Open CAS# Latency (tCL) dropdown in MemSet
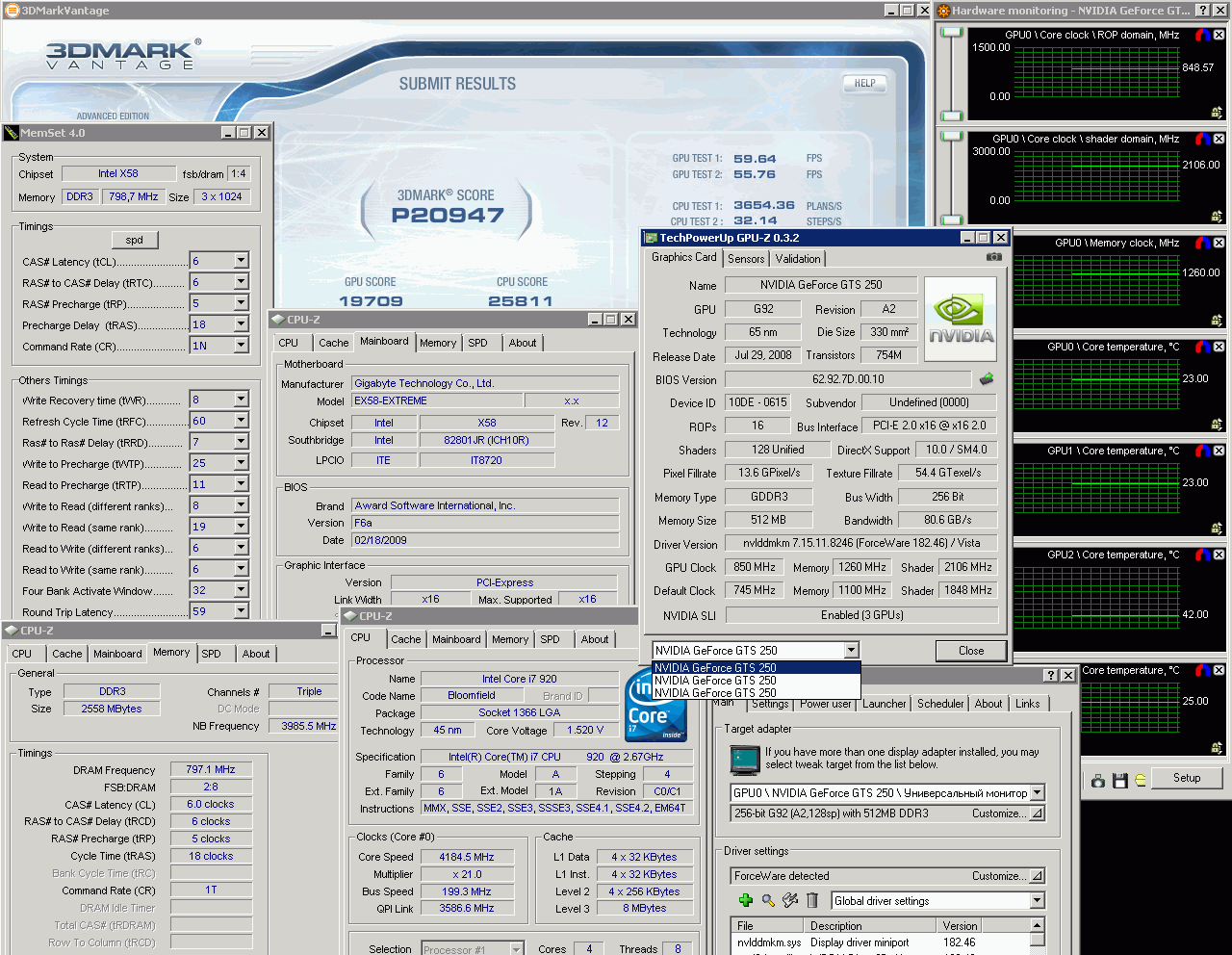 242,261
